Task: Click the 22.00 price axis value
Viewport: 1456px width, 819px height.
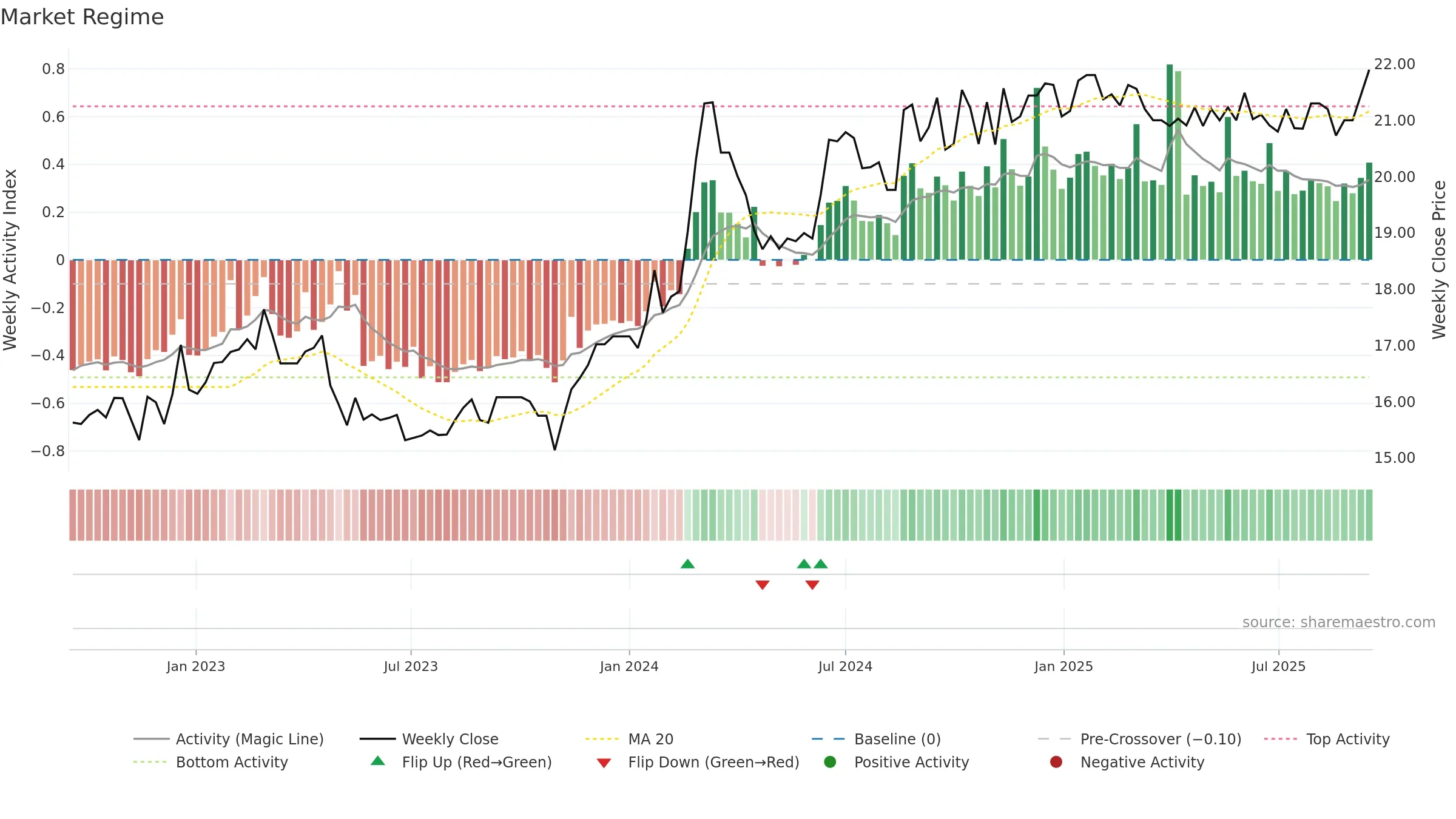Action: tap(1395, 64)
